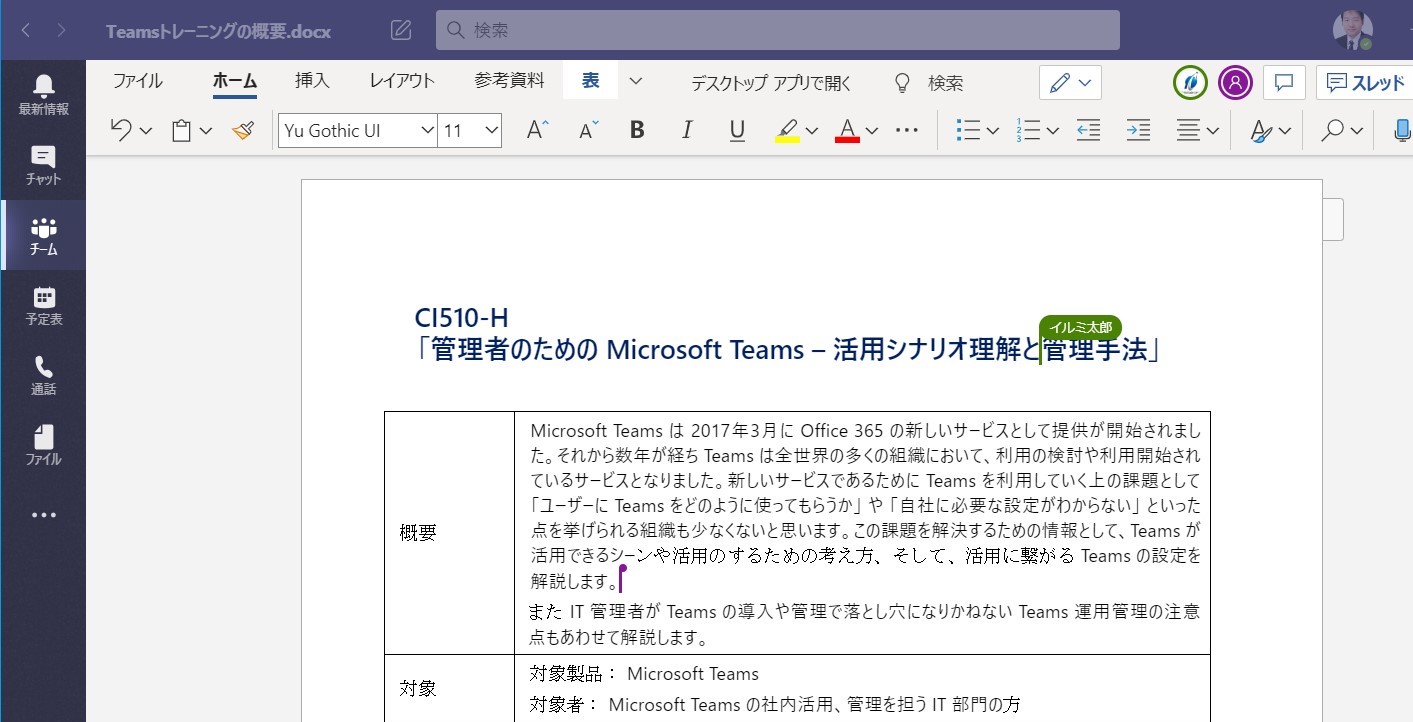This screenshot has height=722, width=1413.
Task: Open the editing mode pencil dropdown
Action: pos(1071,83)
